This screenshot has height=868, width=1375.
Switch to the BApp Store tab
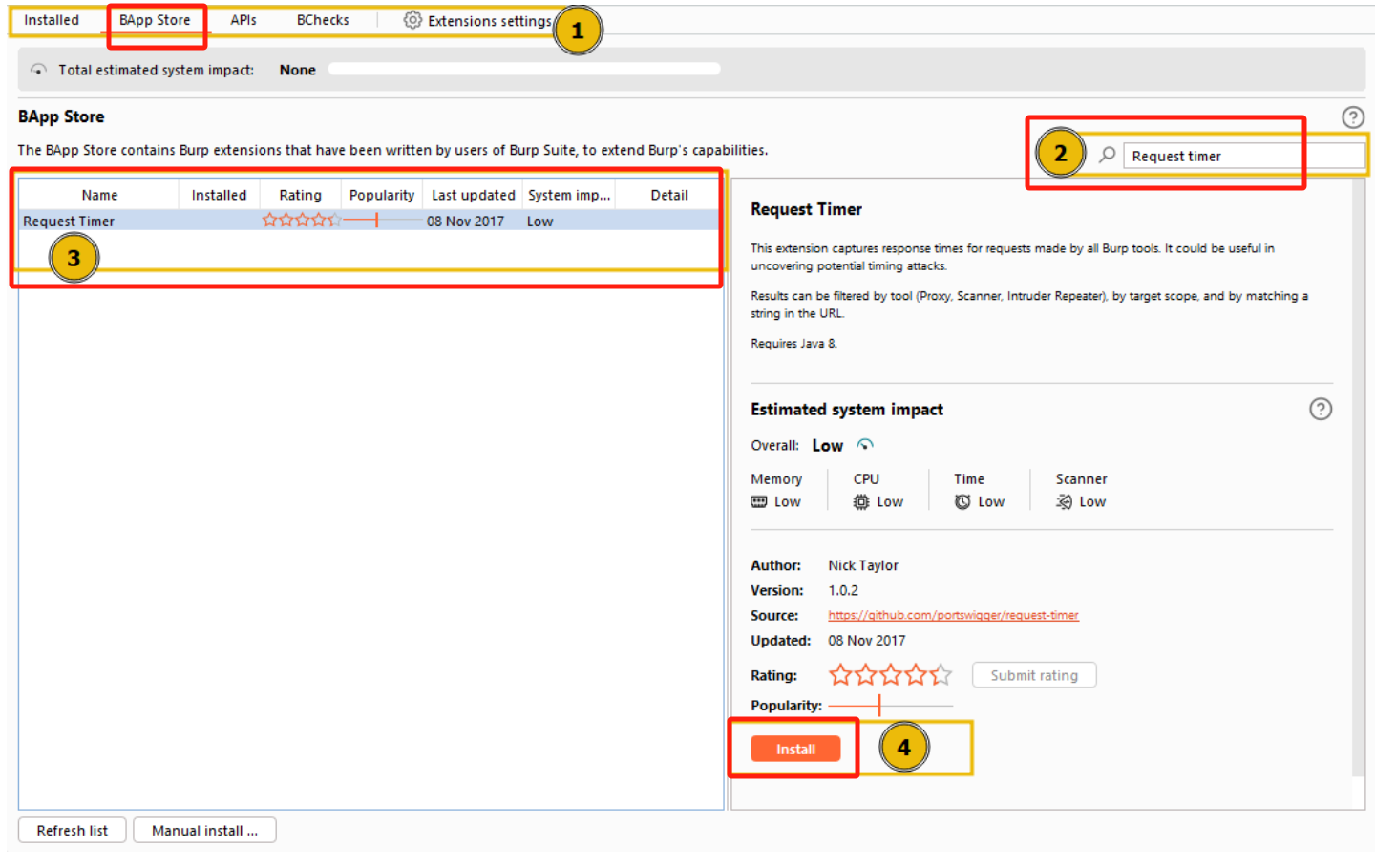155,20
